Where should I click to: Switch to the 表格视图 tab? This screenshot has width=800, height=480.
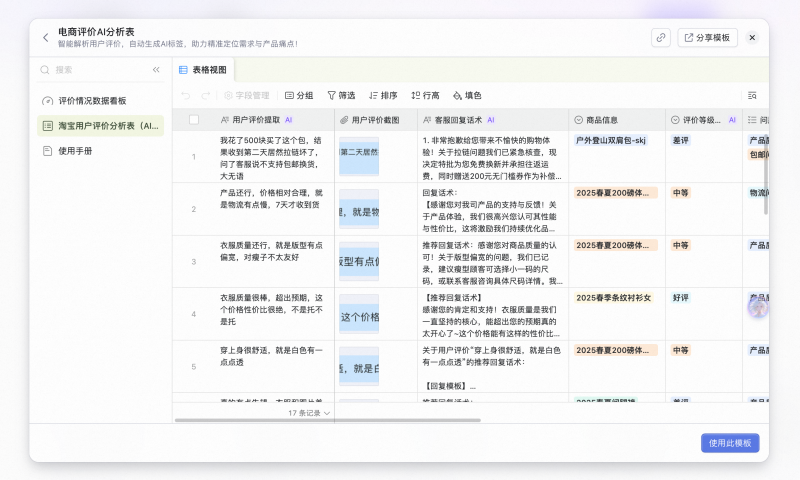203,70
